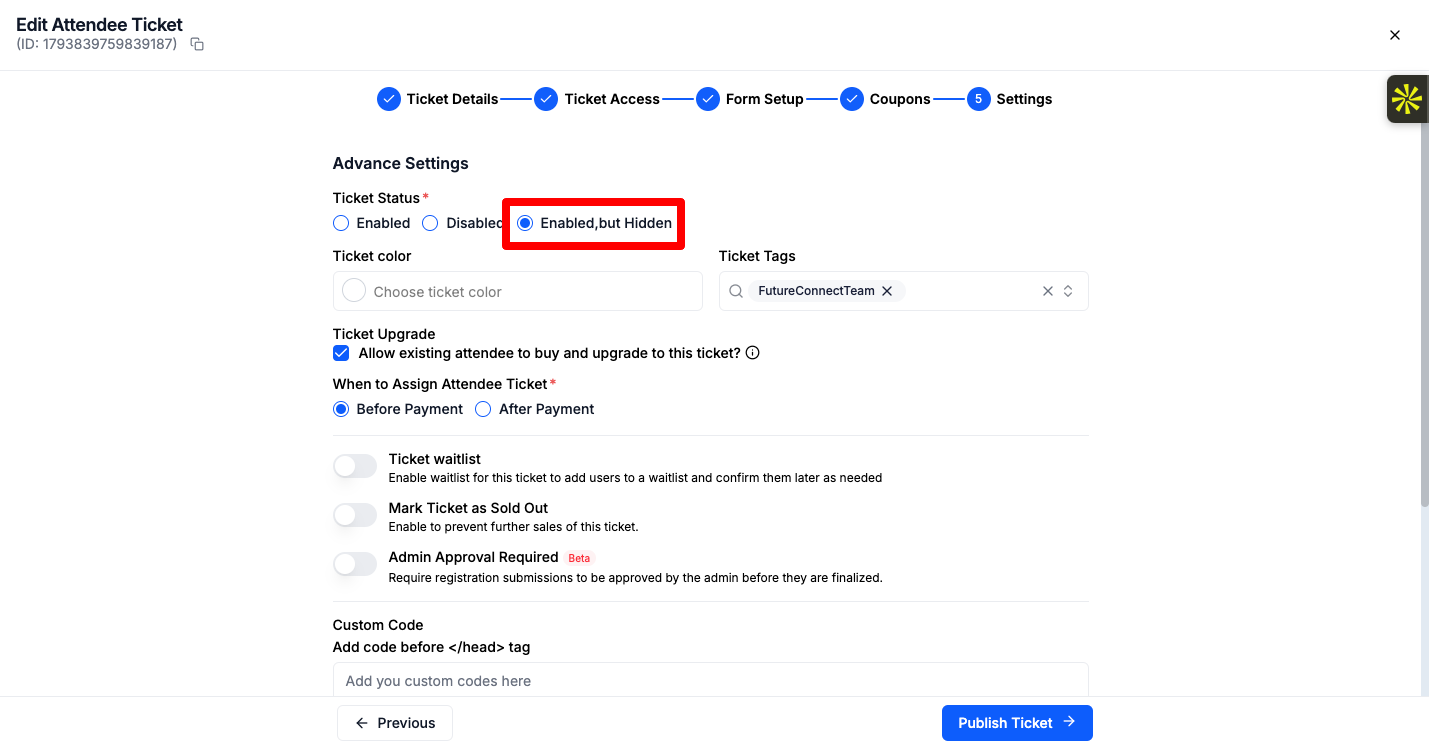The width and height of the screenshot is (1429, 749).
Task: Click the search icon in Ticket Tags
Action: click(x=736, y=291)
